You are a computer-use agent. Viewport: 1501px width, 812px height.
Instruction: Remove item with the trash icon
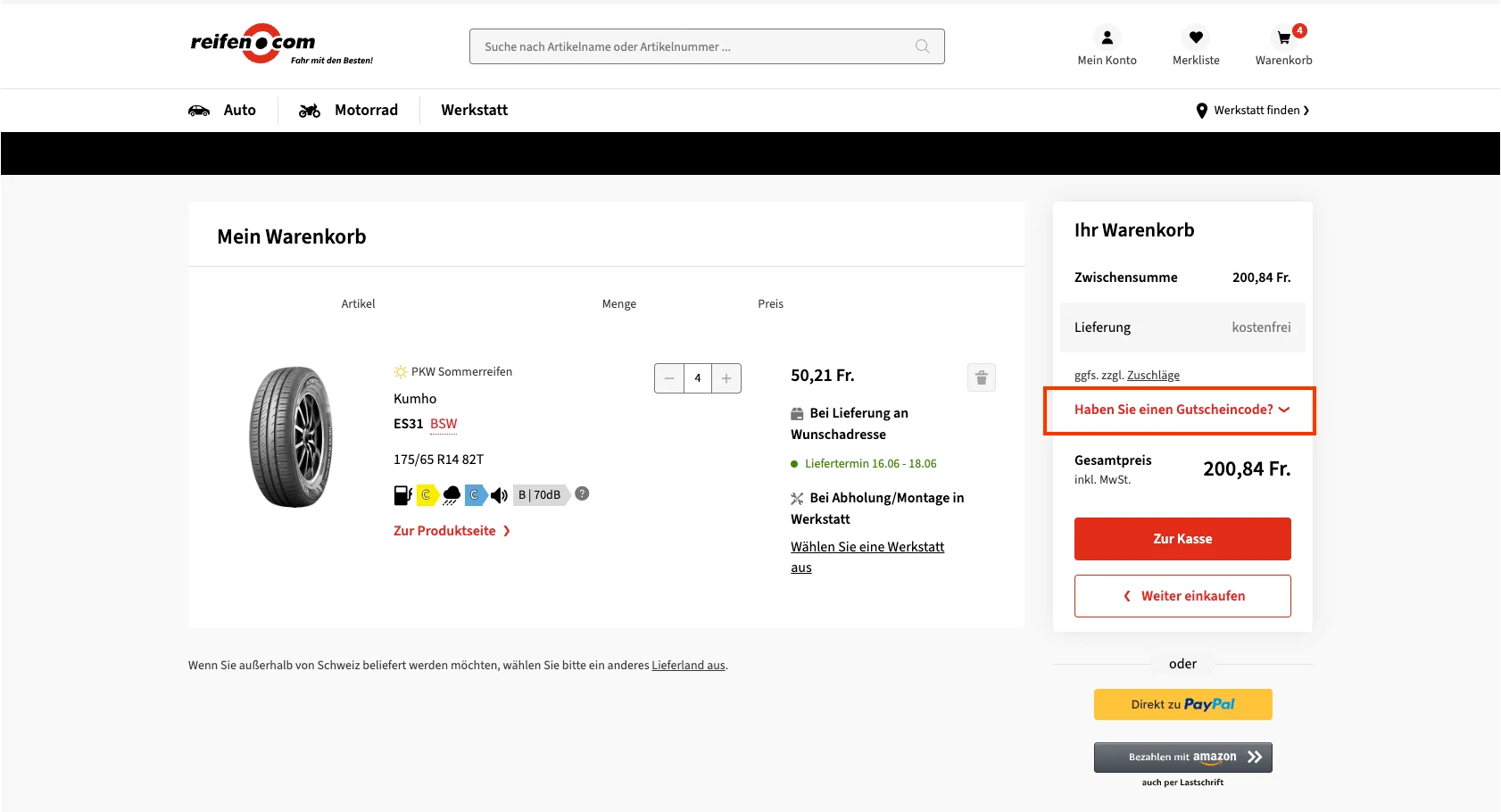(982, 377)
